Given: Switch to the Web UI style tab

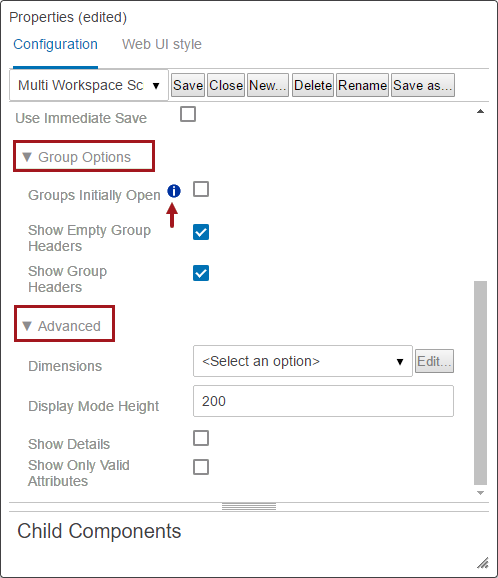Looking at the screenshot, I should (x=162, y=44).
